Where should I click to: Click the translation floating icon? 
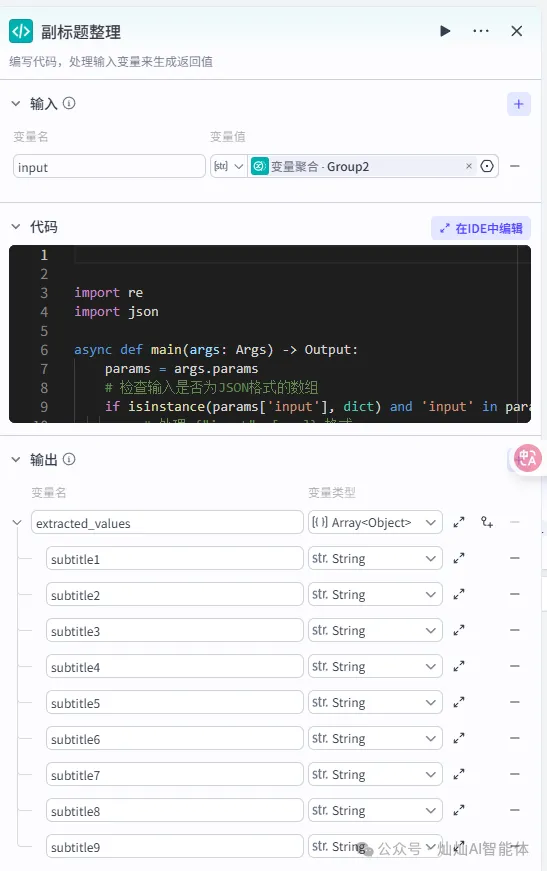pyautogui.click(x=527, y=458)
